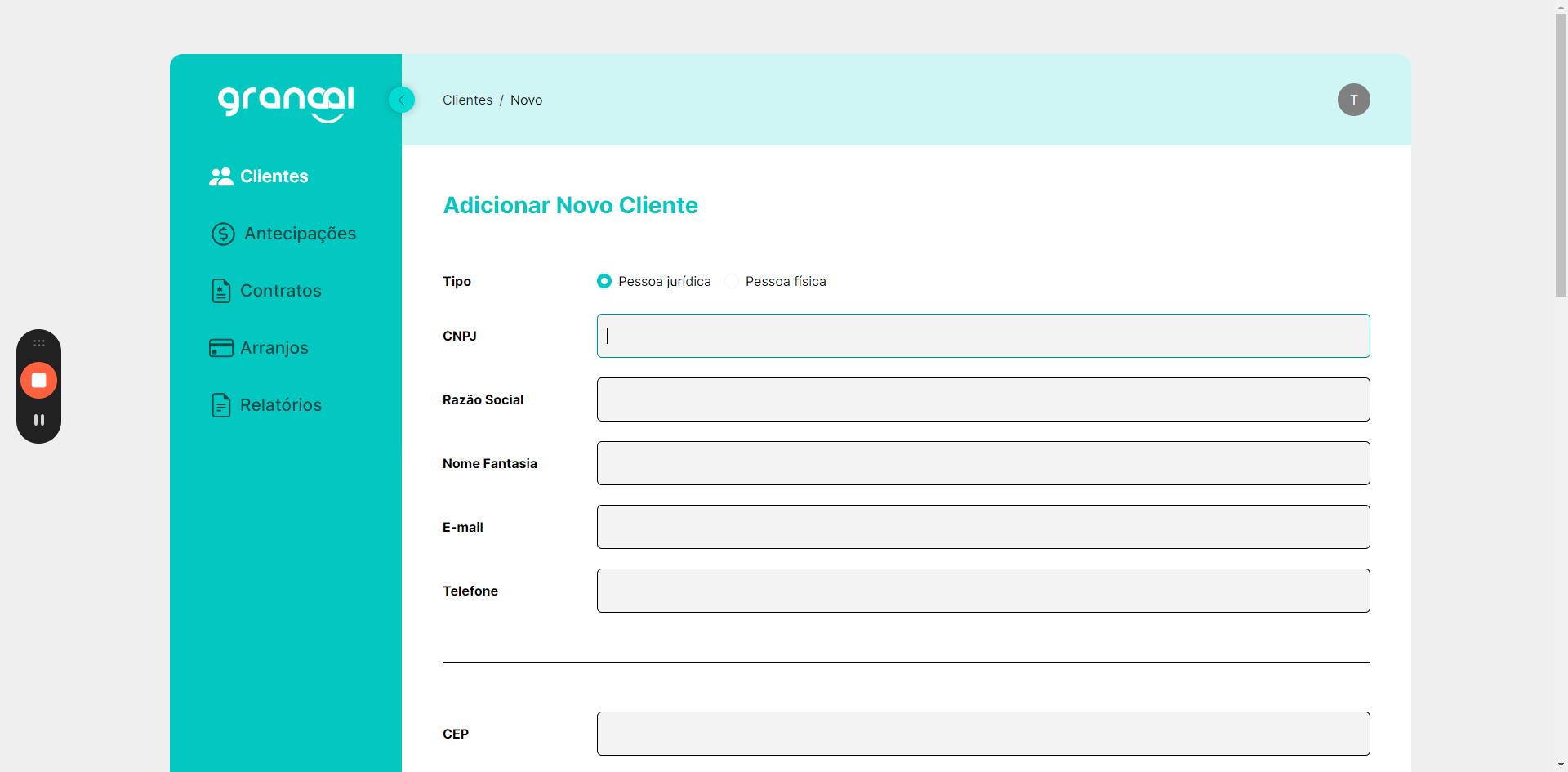Screen dimensions: 1568x772
Task: Click the Telefone input box
Action: [983, 591]
